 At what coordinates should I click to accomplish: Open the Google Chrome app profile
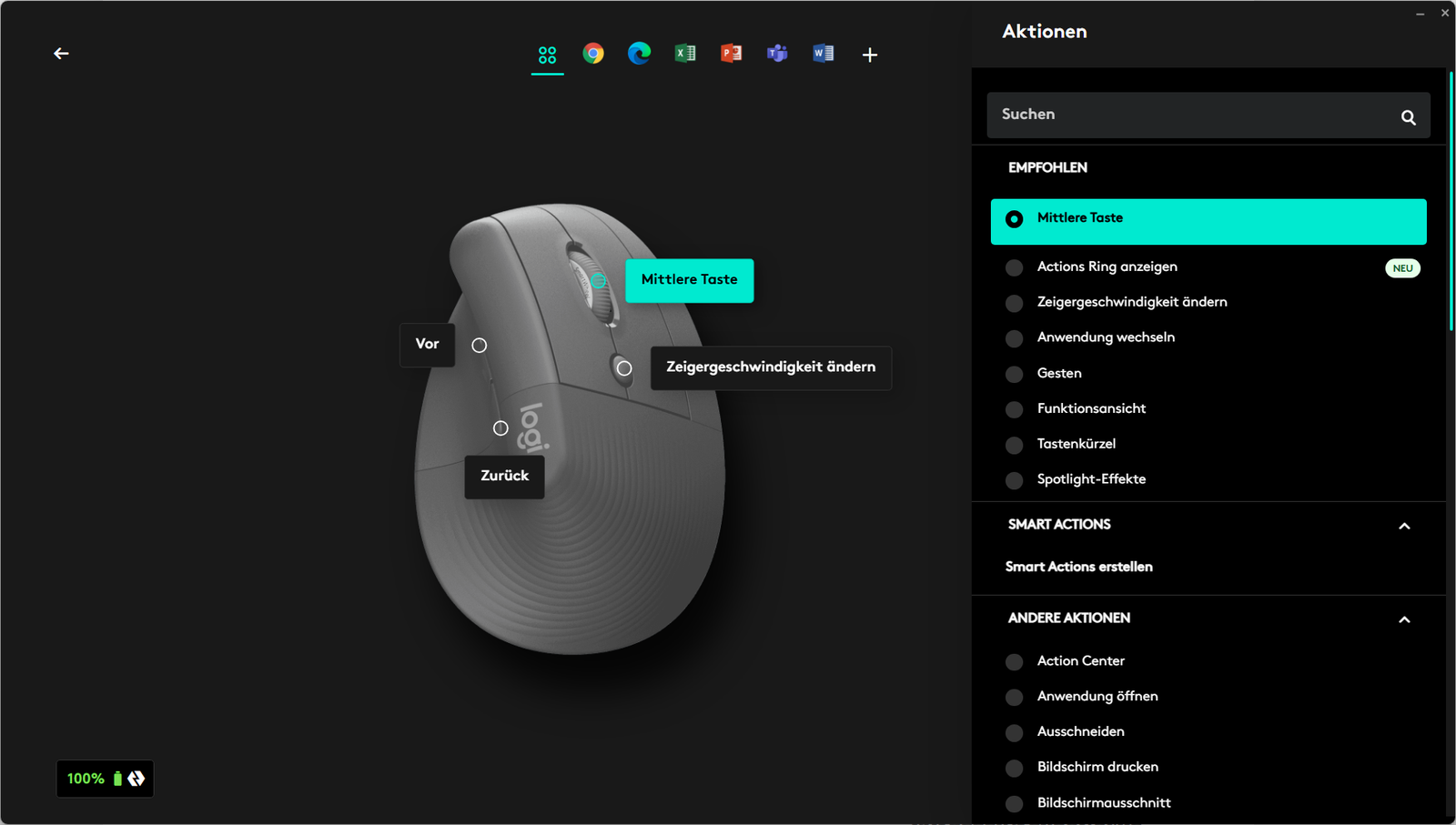coord(593,54)
